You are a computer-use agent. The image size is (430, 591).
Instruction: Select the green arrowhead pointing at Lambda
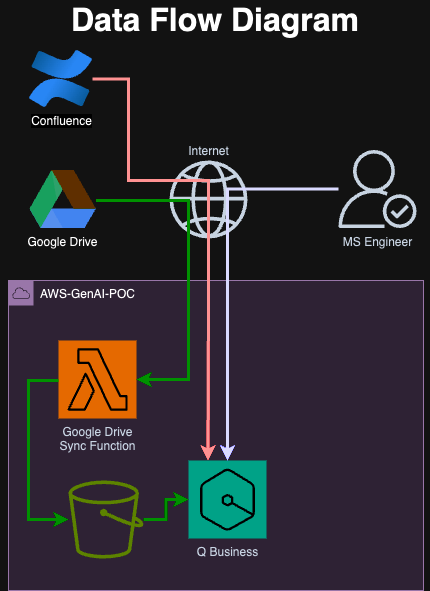pos(145,380)
